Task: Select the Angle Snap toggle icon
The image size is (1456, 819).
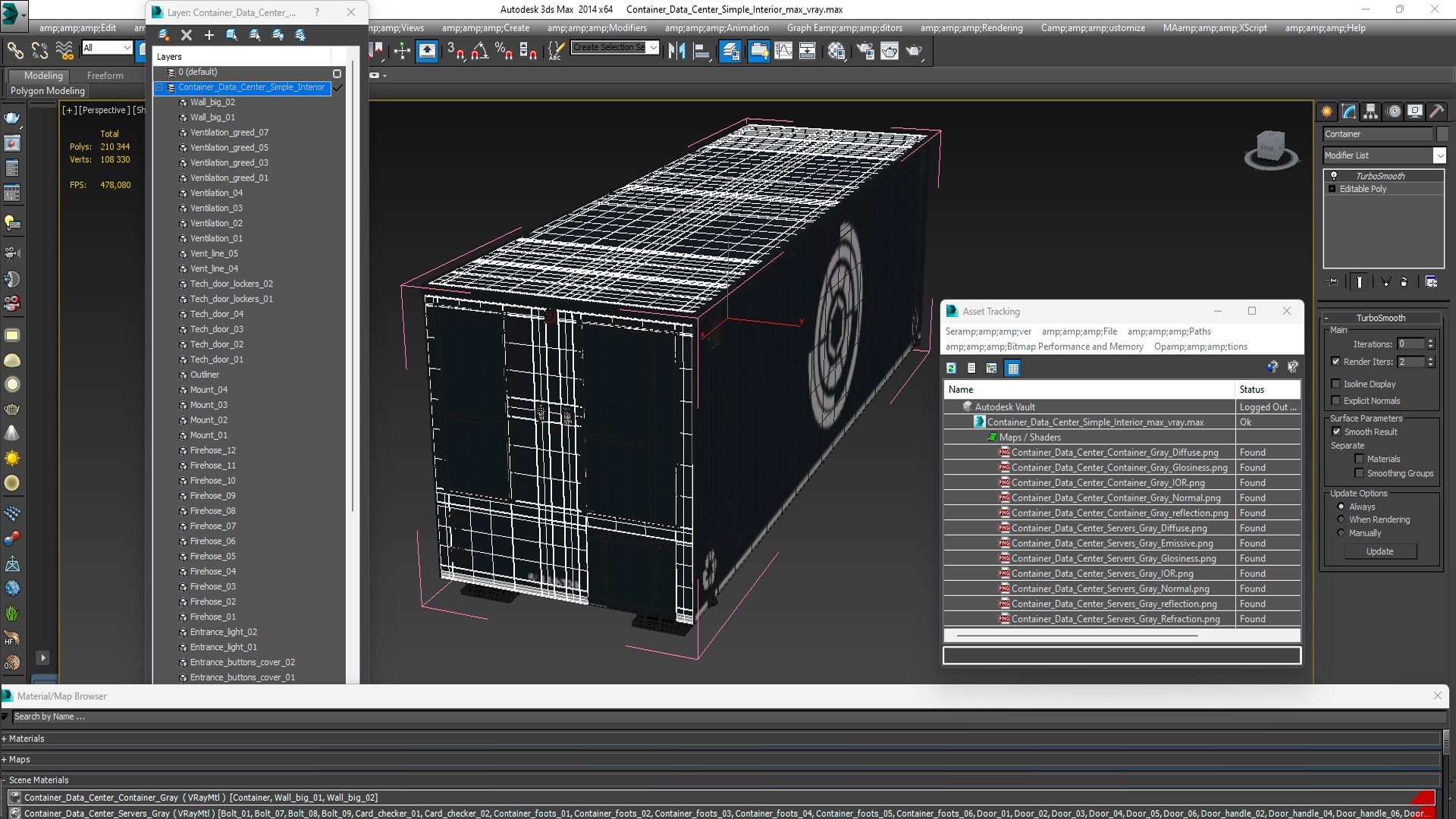Action: [480, 51]
